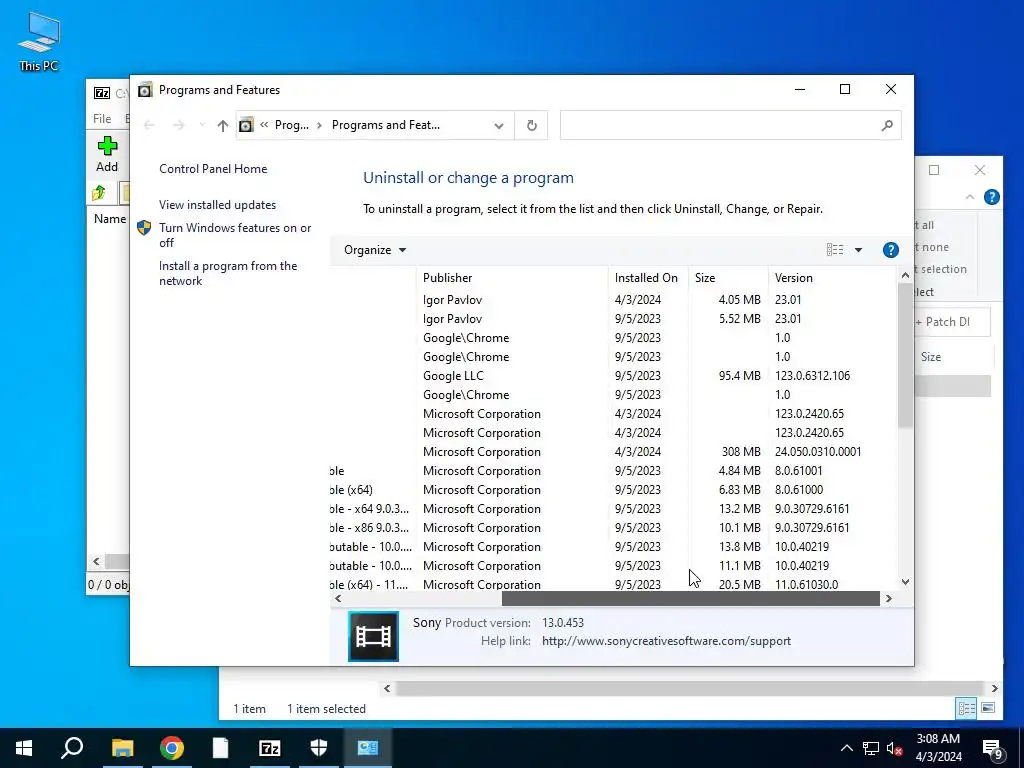The image size is (1024, 768).
Task: Click the search magnifier icon
Action: point(886,125)
